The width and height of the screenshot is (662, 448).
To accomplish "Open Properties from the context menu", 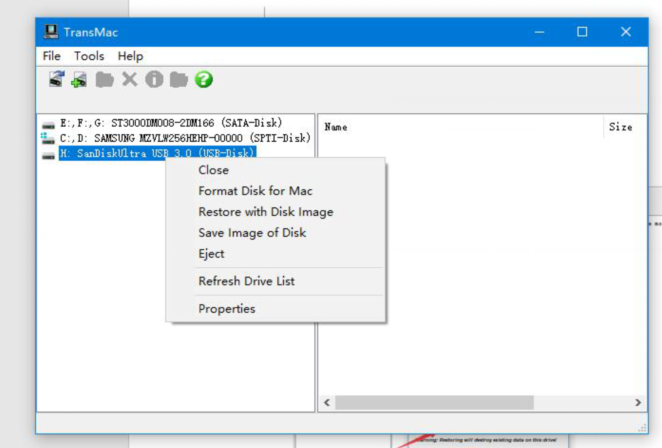I will click(276, 309).
